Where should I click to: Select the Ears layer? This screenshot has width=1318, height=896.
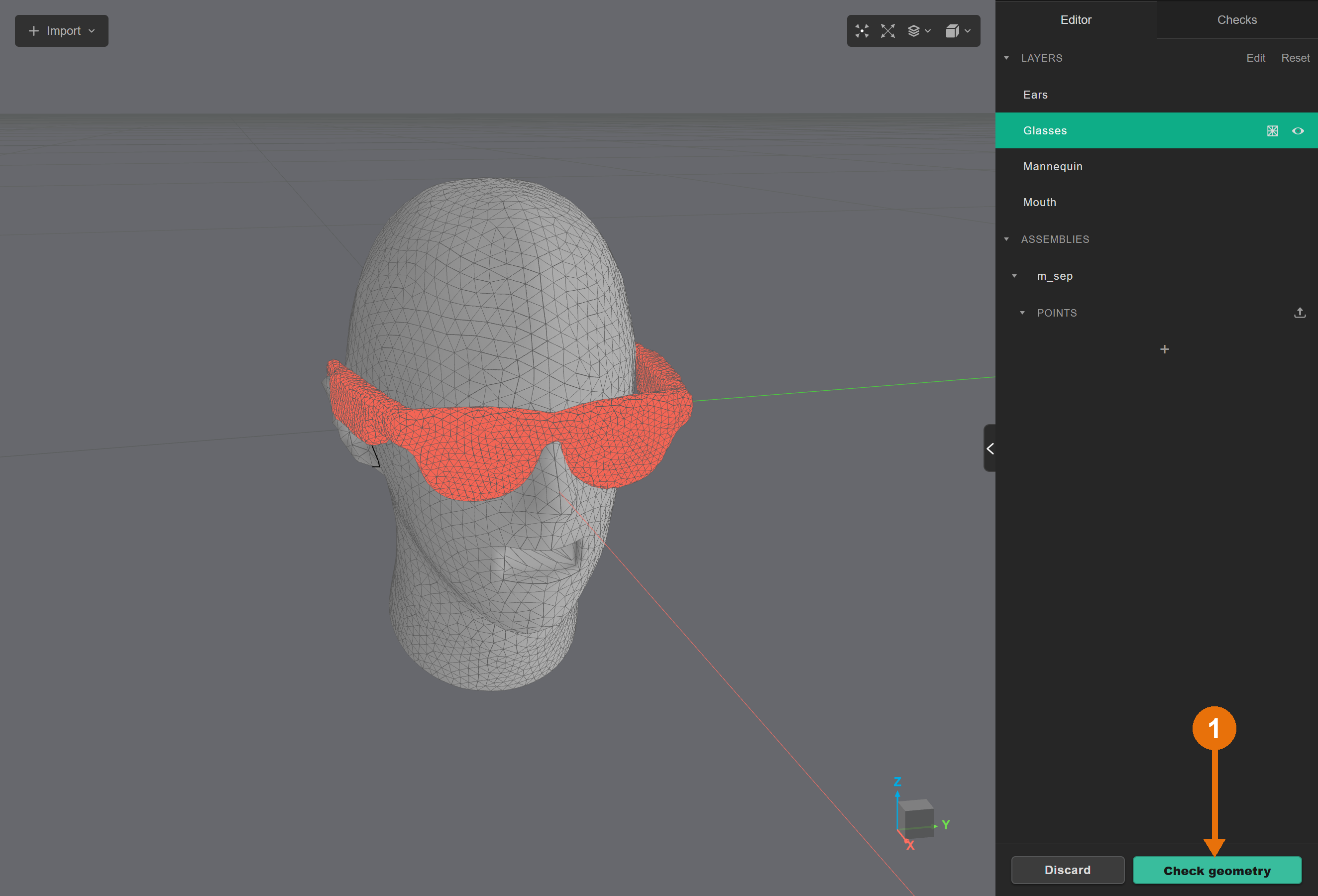[x=1156, y=95]
